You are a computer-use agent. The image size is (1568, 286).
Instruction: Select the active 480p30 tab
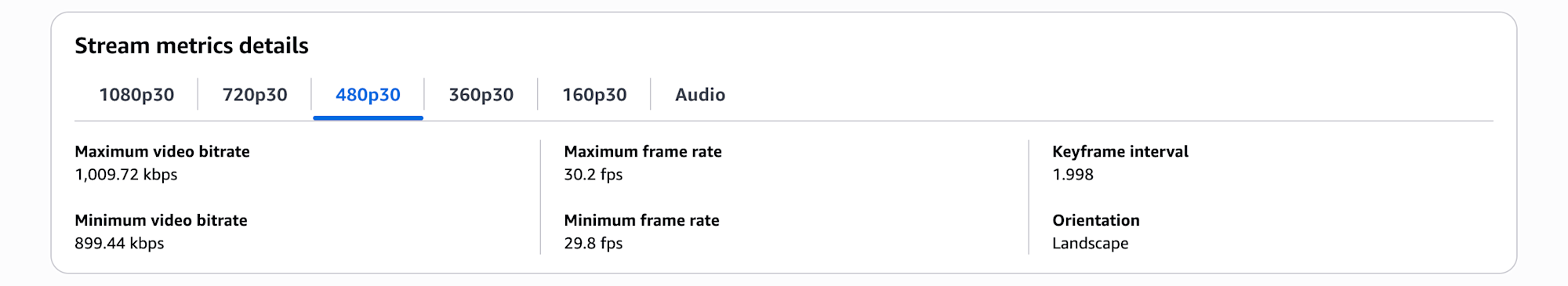(368, 95)
